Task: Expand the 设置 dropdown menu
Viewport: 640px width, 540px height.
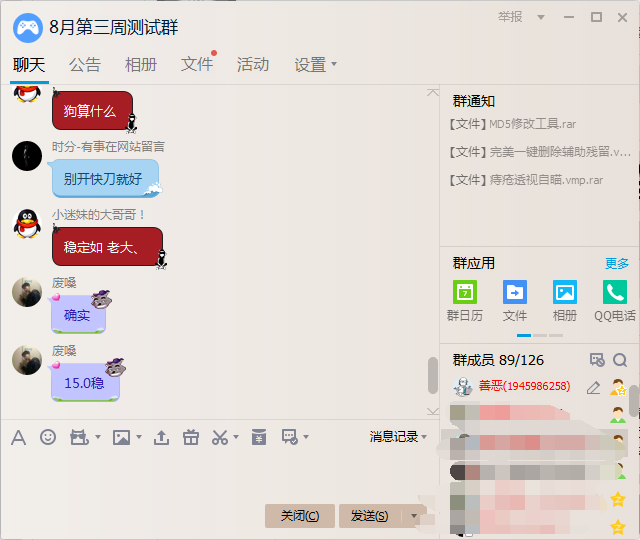Action: 316,65
